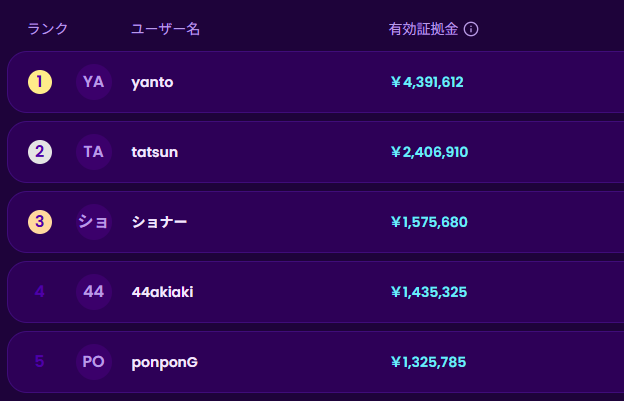Screen dimensions: 624x401
Task: Select username ショナー
Action: point(159,222)
